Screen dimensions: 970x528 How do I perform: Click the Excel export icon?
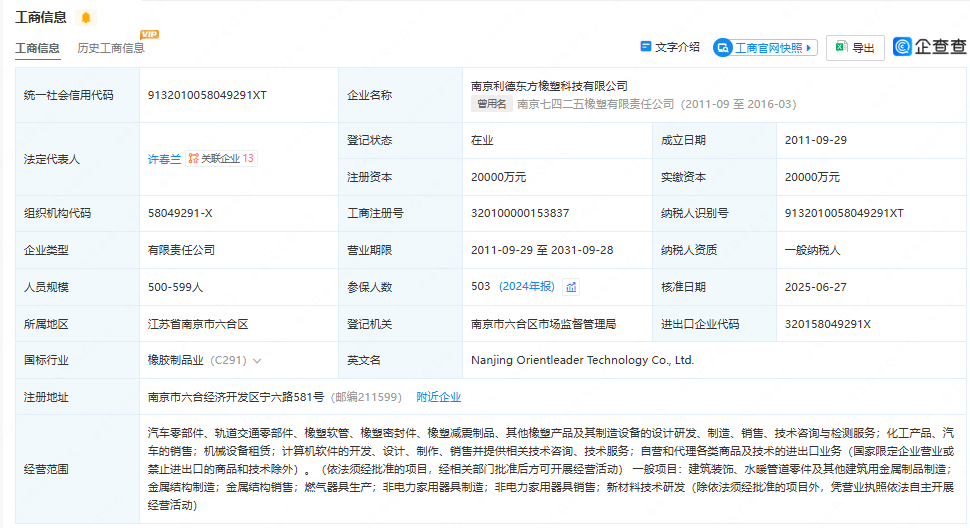(x=841, y=47)
